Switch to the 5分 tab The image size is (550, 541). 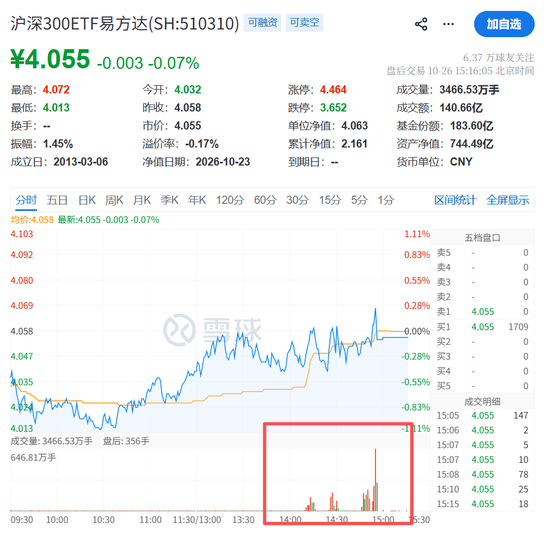[x=359, y=200]
